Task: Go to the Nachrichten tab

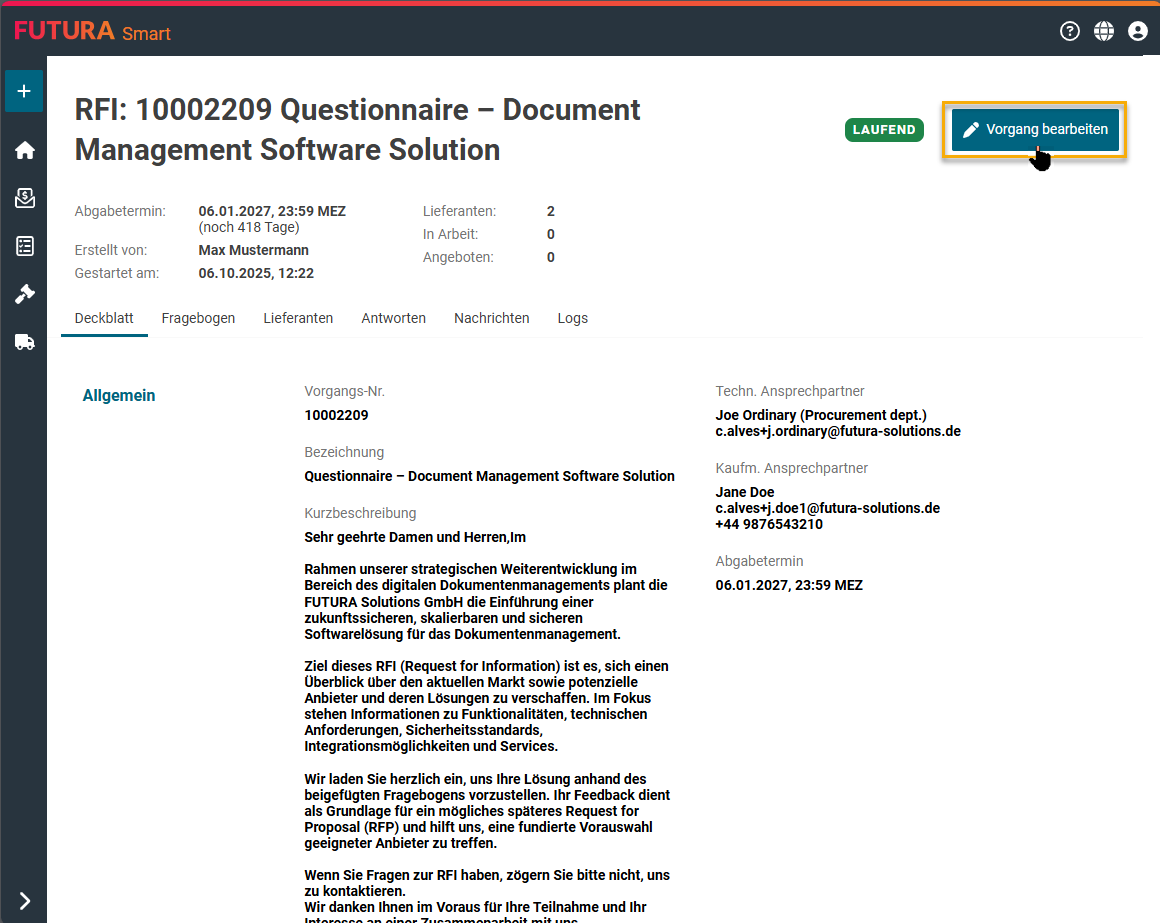Action: click(491, 318)
